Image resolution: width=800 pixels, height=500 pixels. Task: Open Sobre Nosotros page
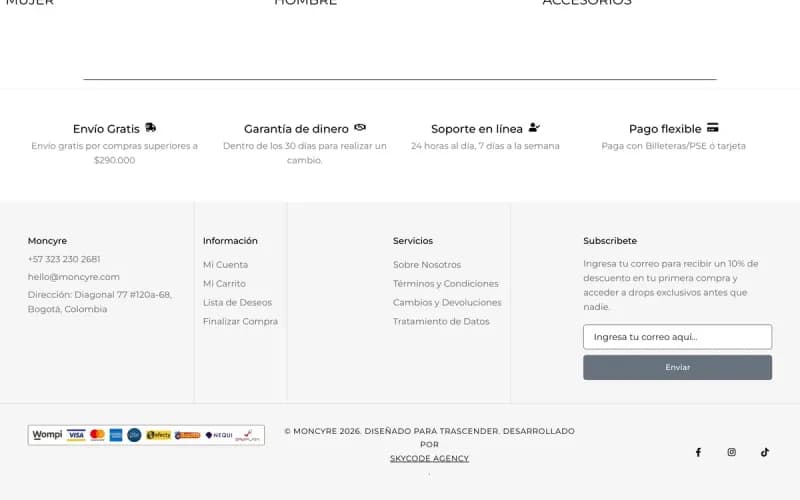tap(427, 265)
